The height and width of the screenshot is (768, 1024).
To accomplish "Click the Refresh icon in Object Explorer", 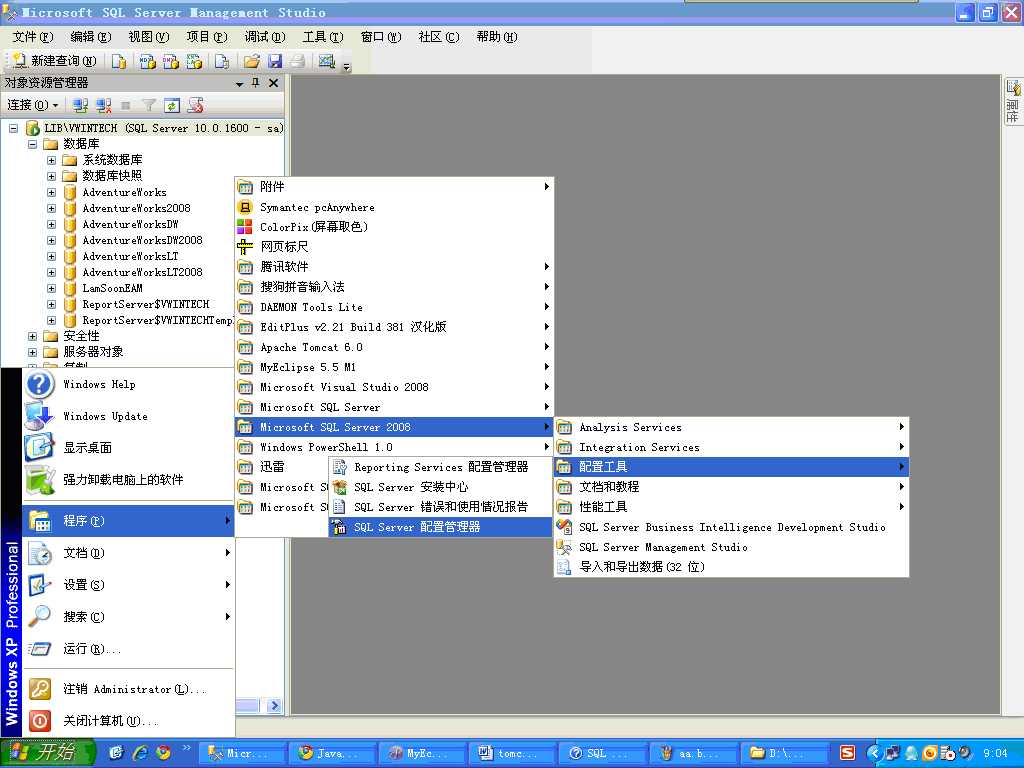I will click(x=172, y=105).
